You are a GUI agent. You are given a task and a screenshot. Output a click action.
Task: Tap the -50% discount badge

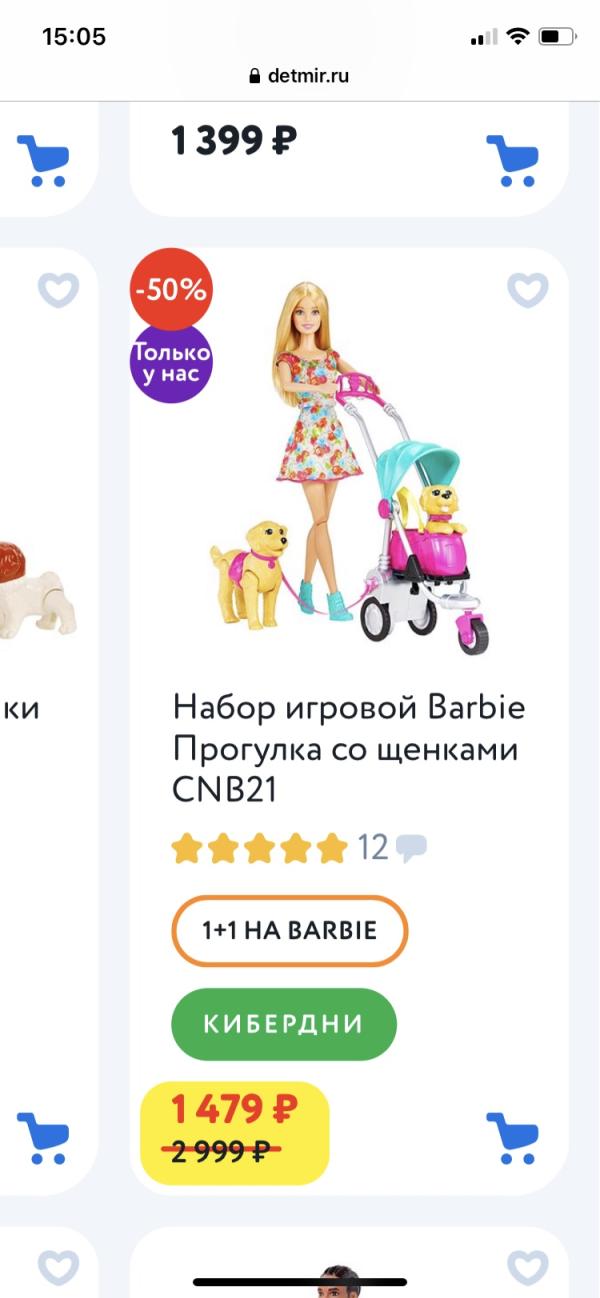point(171,290)
